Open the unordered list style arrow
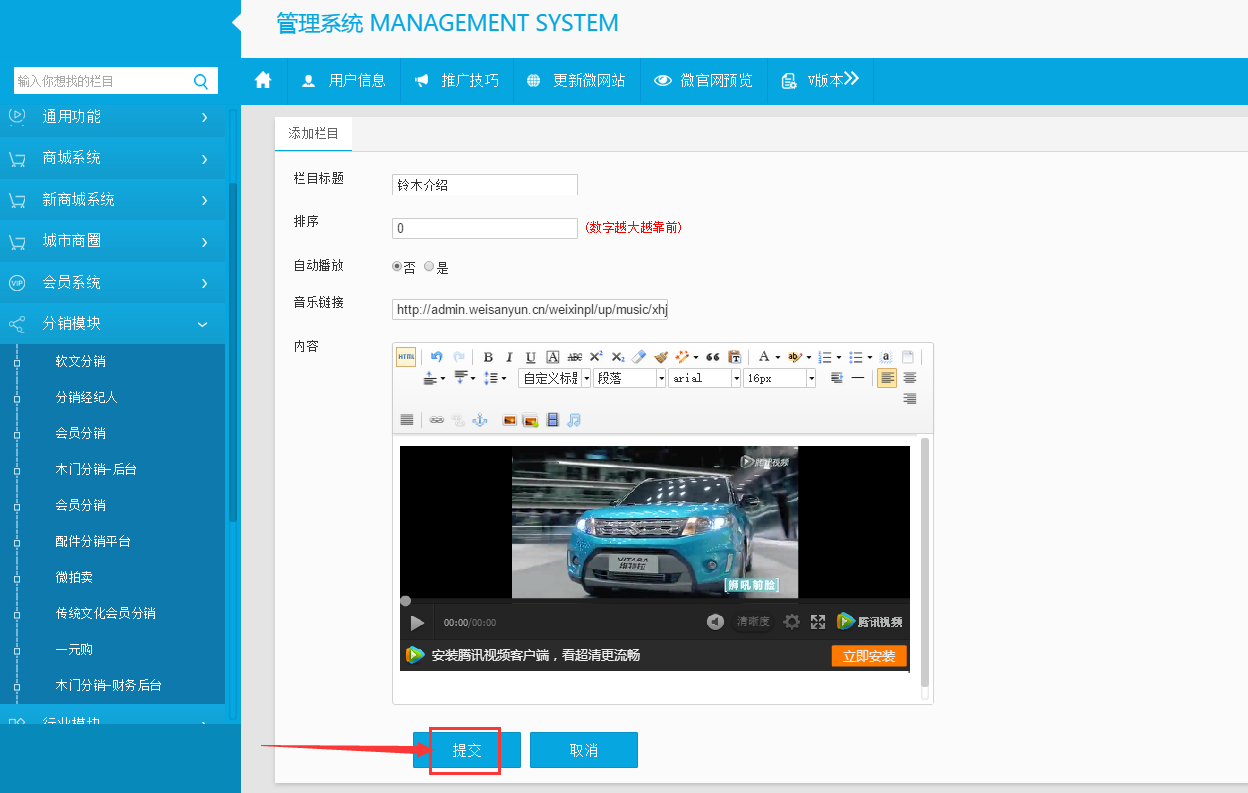Image resolution: width=1248 pixels, height=793 pixels. pyautogui.click(x=870, y=357)
